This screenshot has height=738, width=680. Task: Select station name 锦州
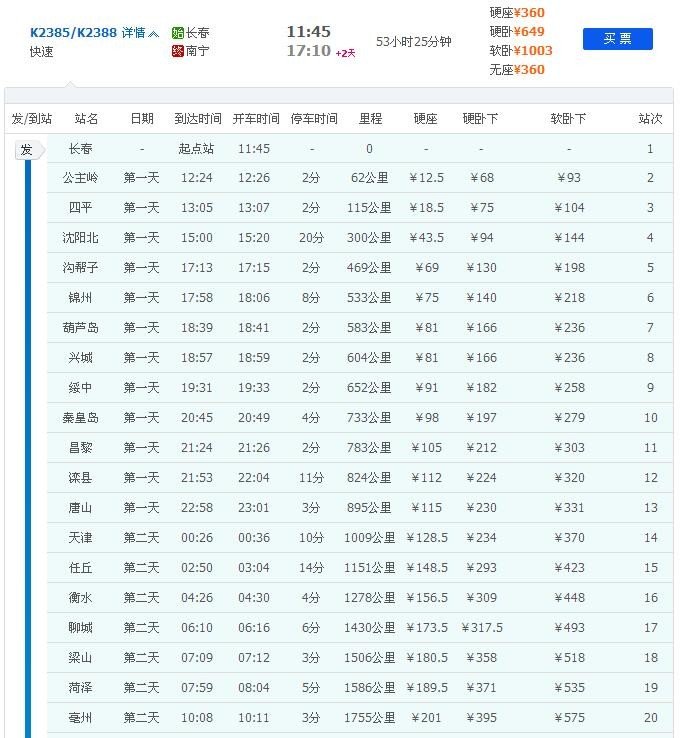point(80,297)
